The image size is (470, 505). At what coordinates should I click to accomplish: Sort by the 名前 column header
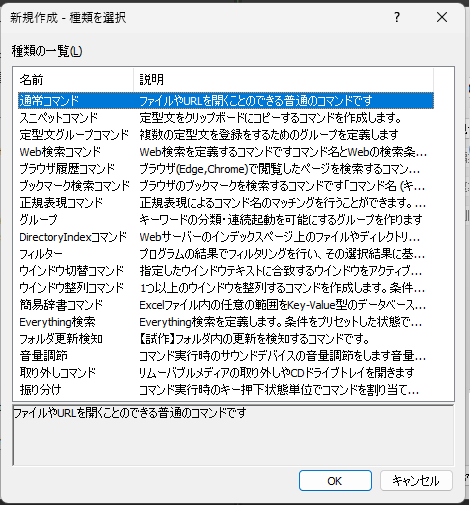click(74, 80)
